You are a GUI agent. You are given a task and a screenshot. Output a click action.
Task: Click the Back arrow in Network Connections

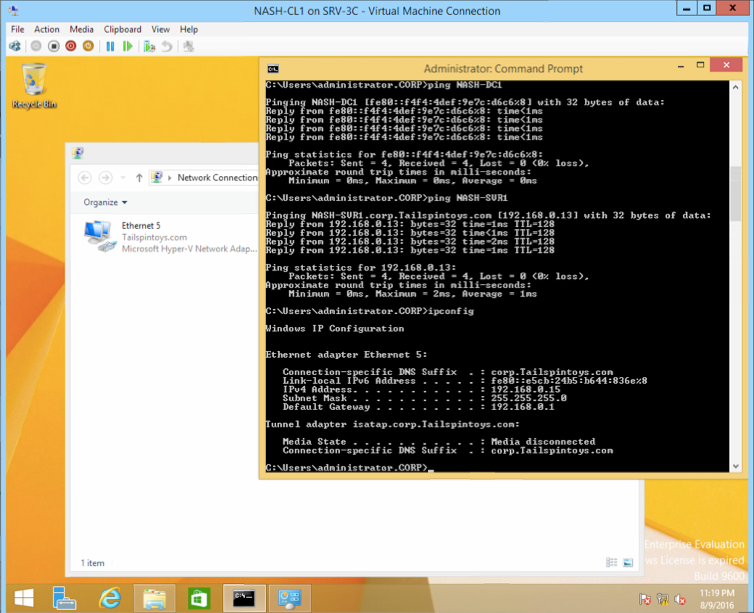pos(85,178)
